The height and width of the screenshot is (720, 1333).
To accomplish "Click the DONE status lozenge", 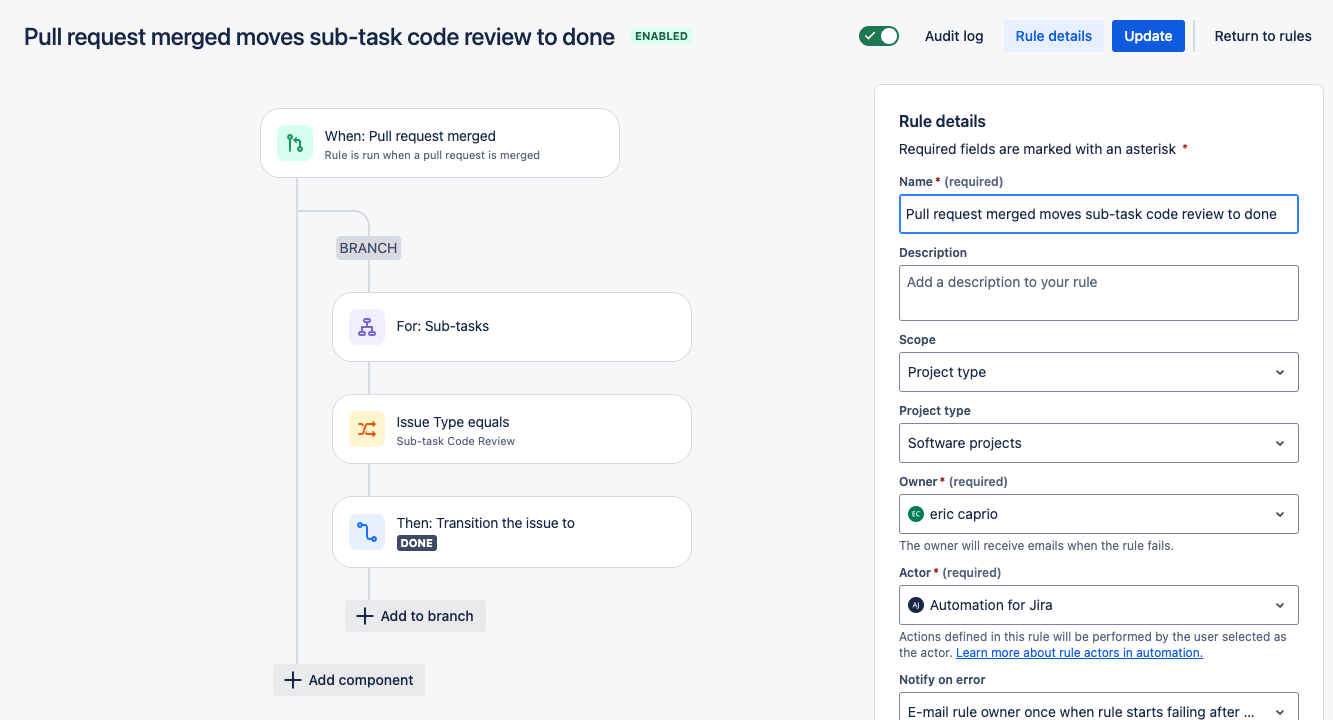I will click(x=417, y=543).
